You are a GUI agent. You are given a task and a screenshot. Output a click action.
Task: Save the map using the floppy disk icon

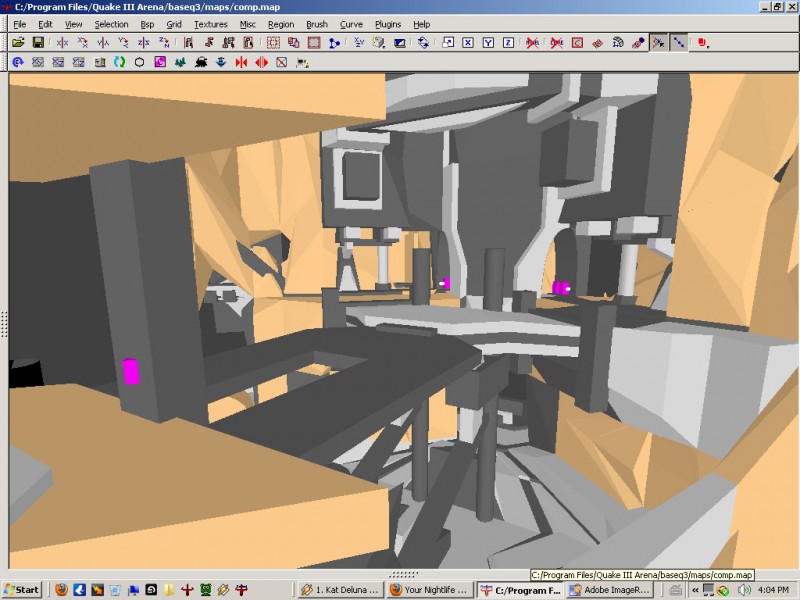38,43
